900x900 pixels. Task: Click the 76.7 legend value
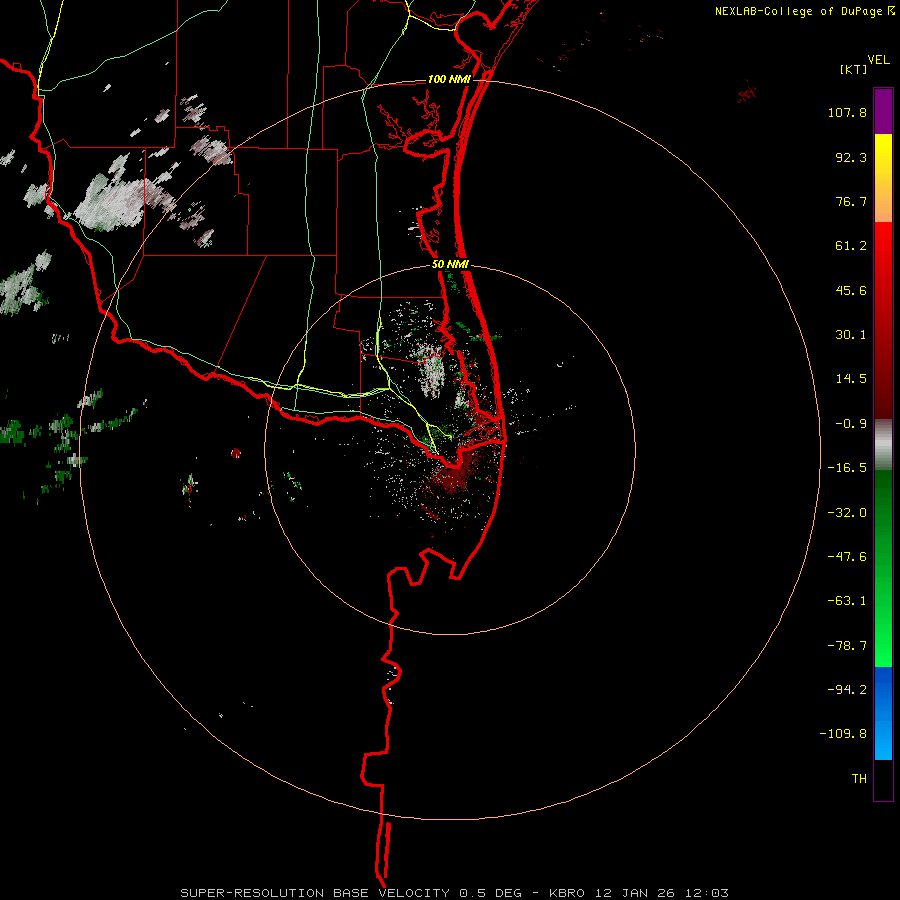(851, 201)
